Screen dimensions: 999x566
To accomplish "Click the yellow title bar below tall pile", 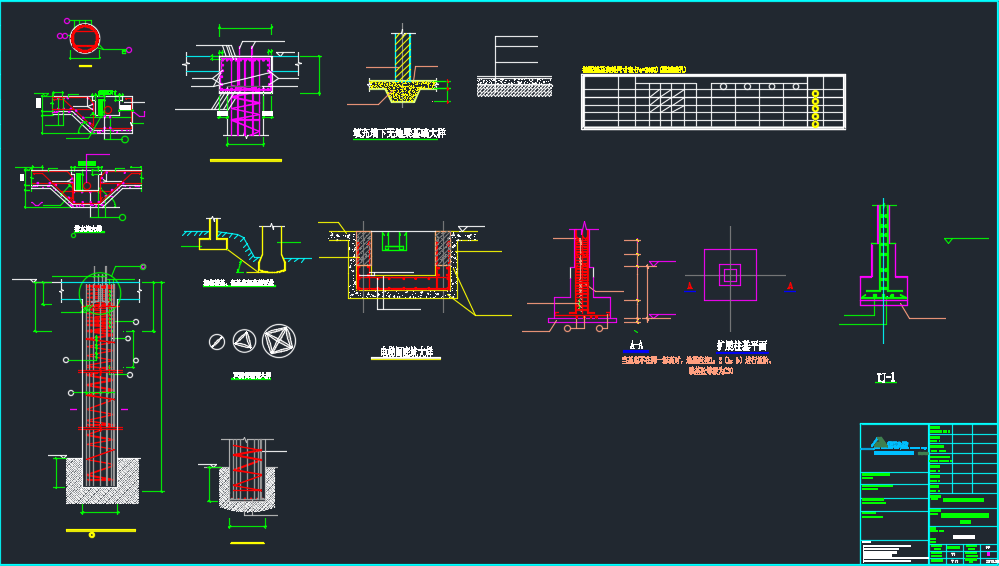I will (x=101, y=530).
